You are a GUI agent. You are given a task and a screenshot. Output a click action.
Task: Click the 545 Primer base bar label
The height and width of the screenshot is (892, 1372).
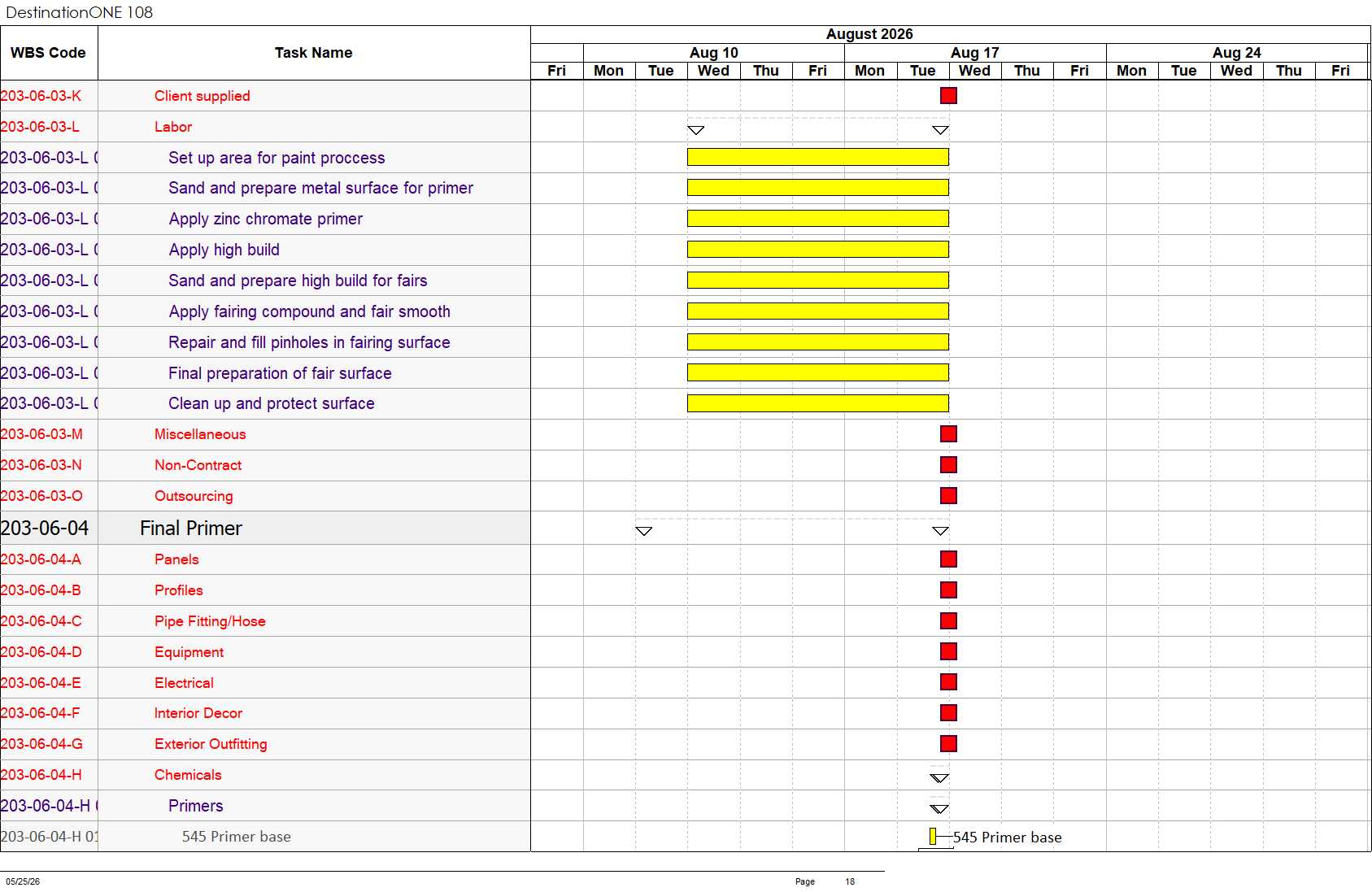pos(1008,838)
